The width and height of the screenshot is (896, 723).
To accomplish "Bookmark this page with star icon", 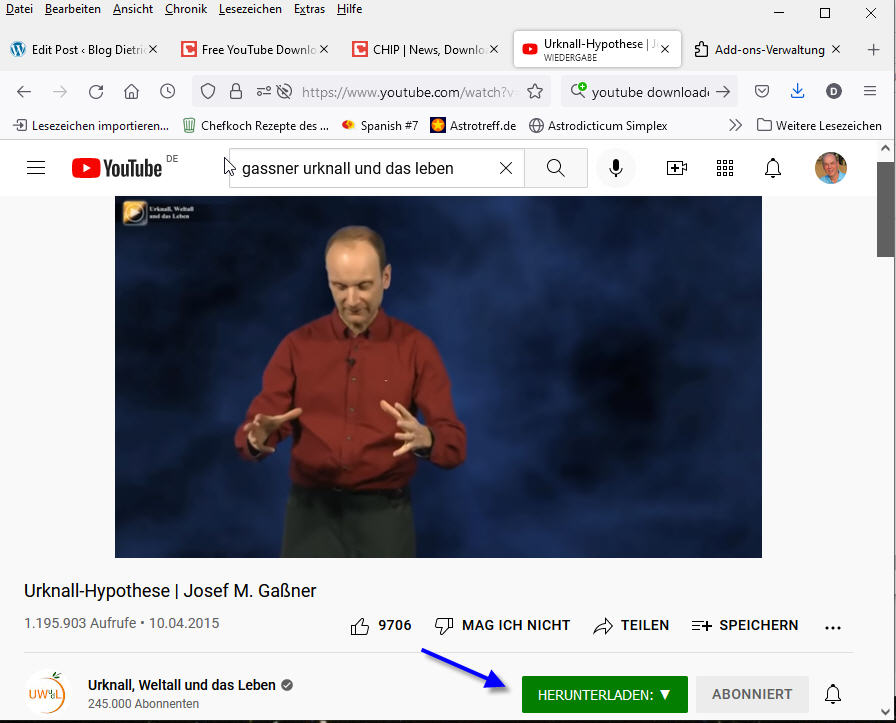I will pos(535,92).
